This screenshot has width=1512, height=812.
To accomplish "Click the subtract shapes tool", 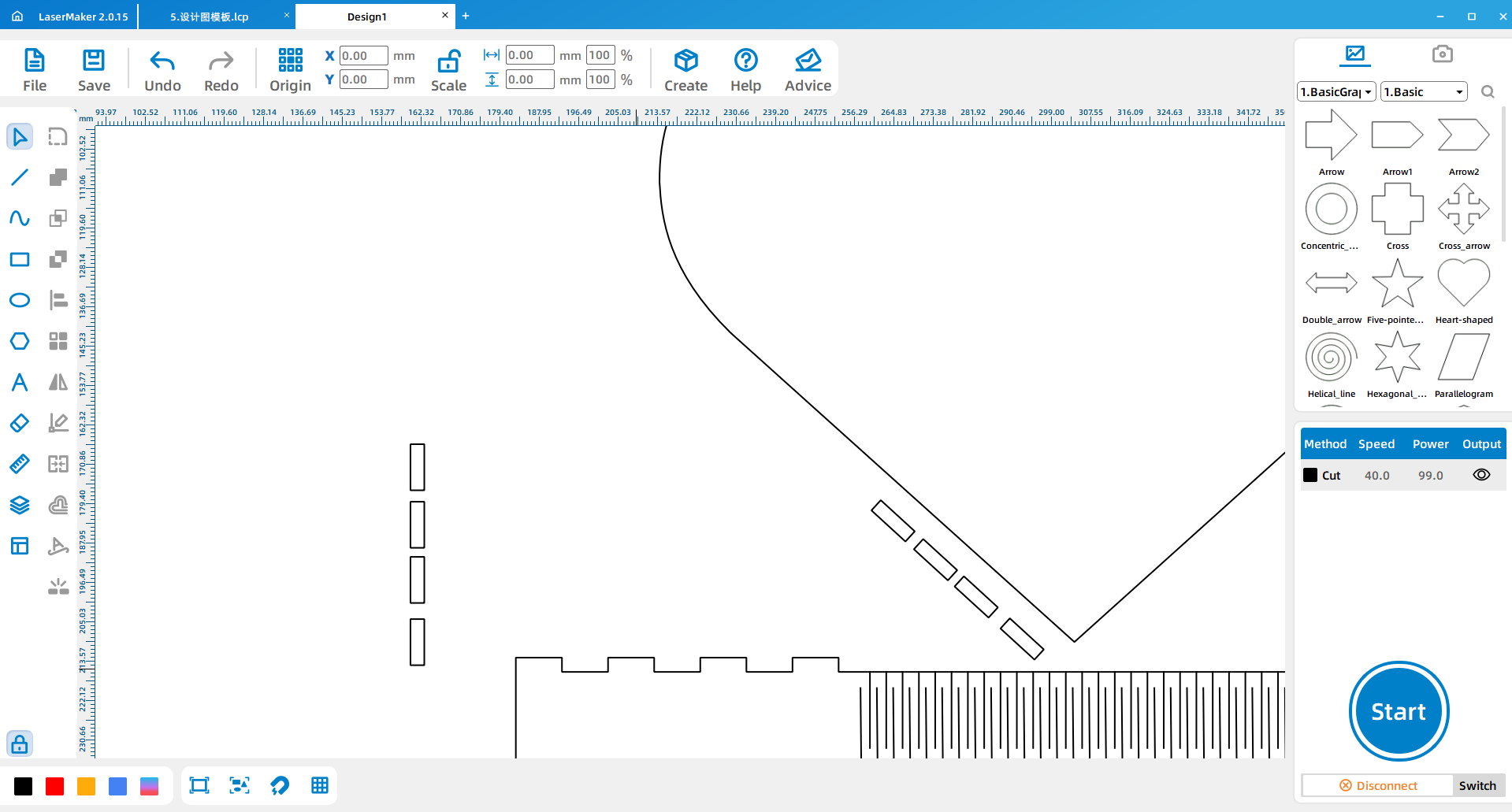I will (58, 259).
